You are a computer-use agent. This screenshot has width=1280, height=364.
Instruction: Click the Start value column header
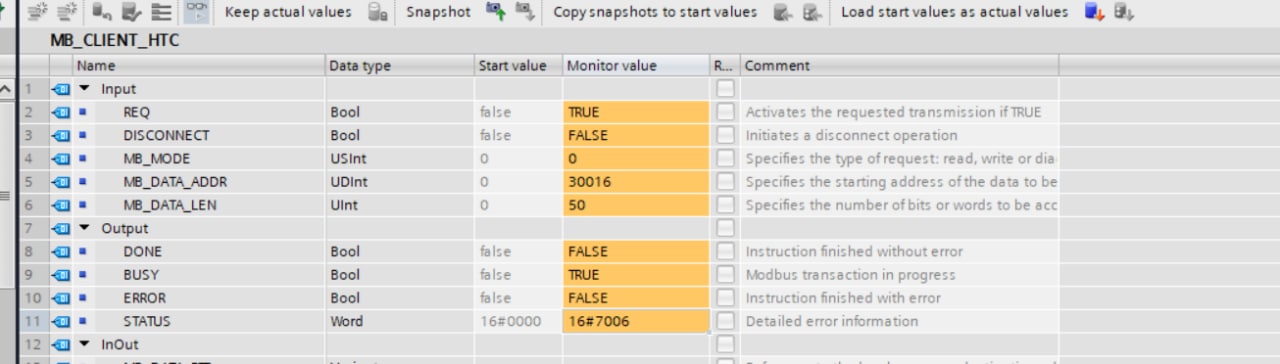click(518, 66)
